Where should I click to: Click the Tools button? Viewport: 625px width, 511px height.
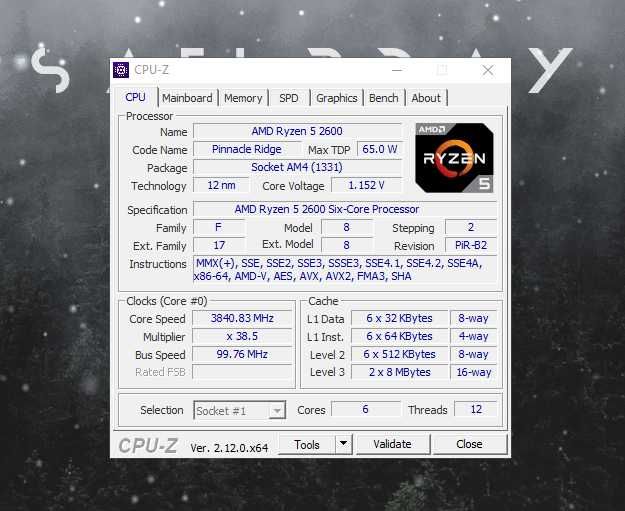(307, 444)
